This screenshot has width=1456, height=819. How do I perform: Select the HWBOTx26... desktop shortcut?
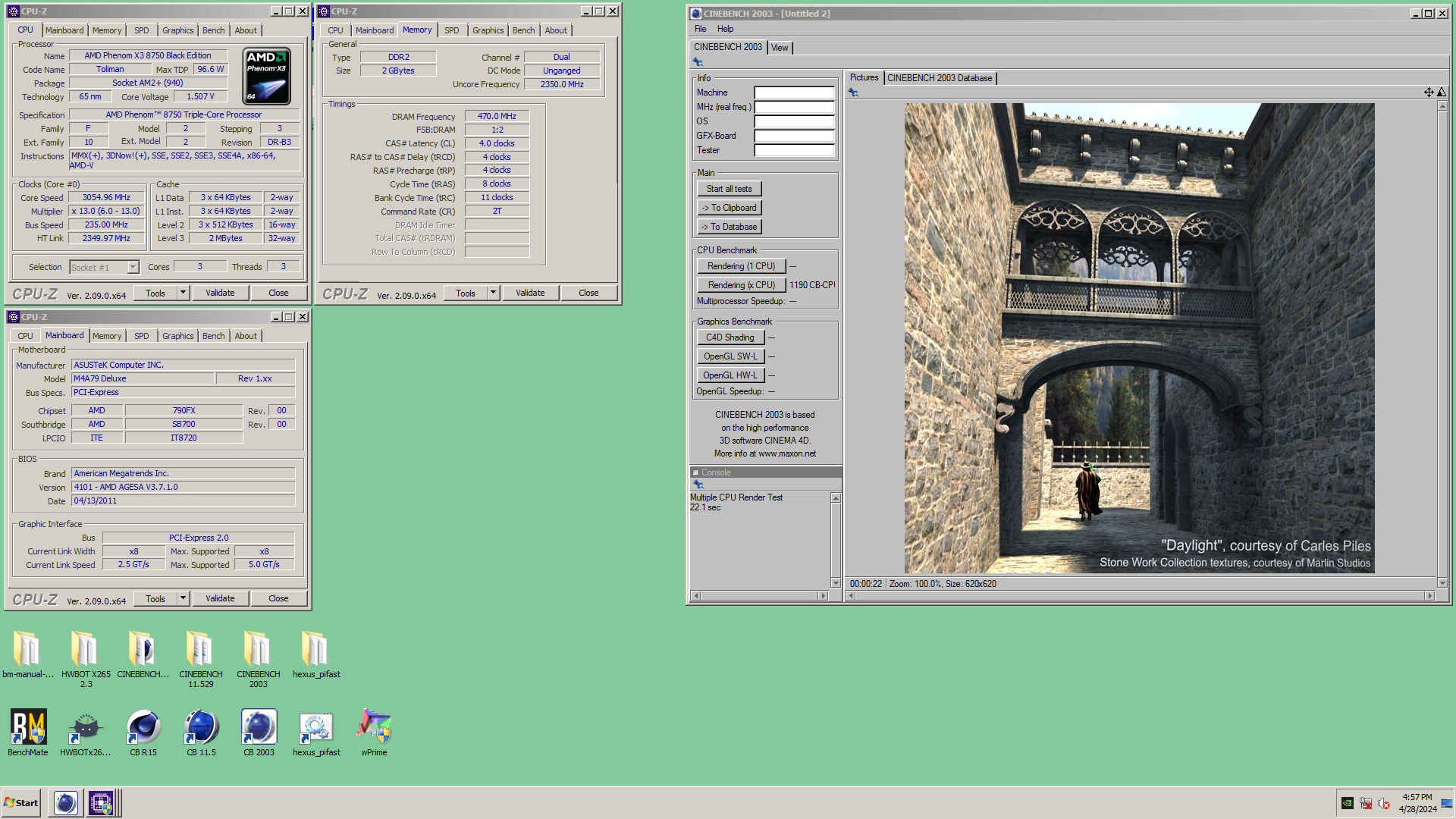(86, 733)
